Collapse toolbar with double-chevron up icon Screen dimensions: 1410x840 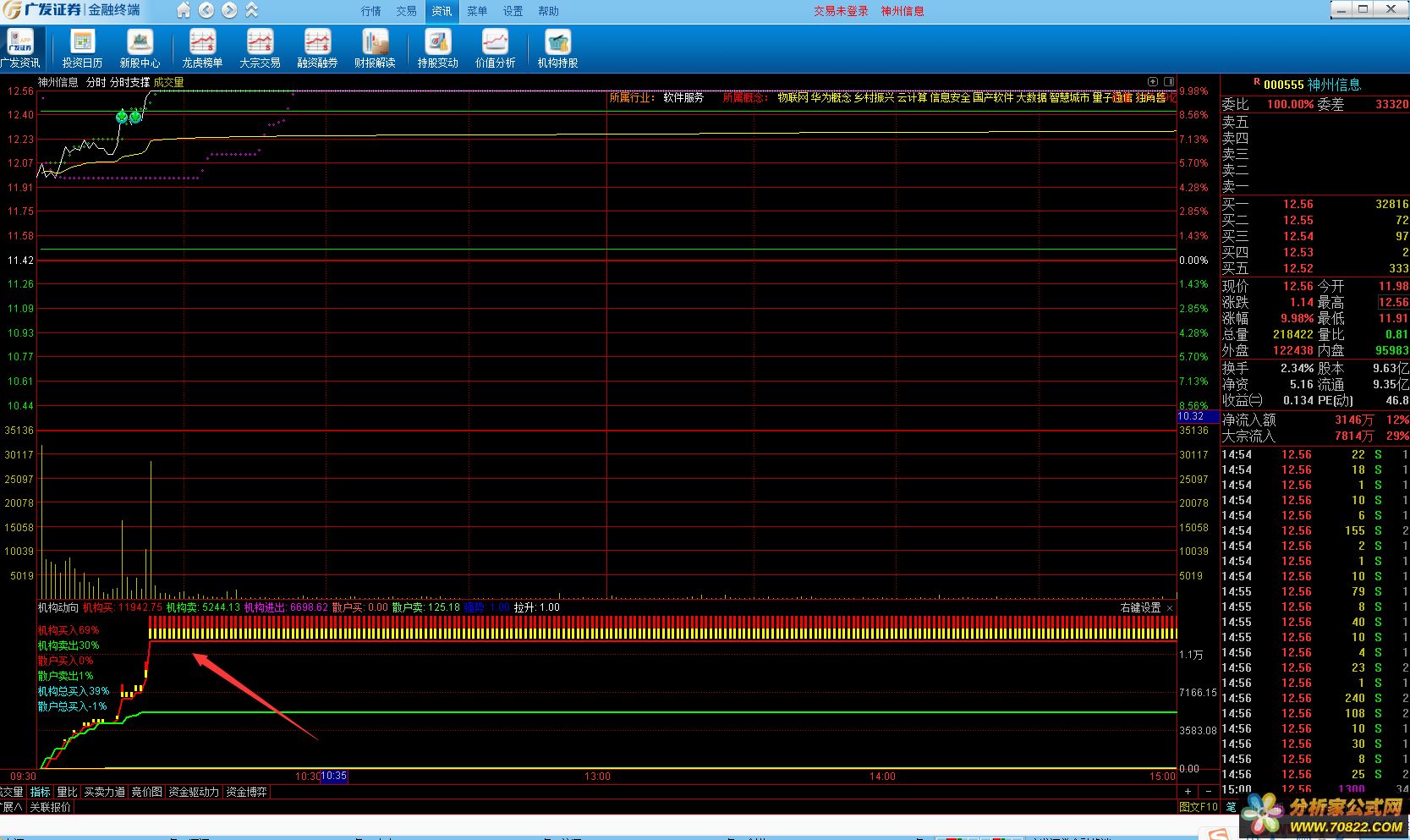(251, 10)
